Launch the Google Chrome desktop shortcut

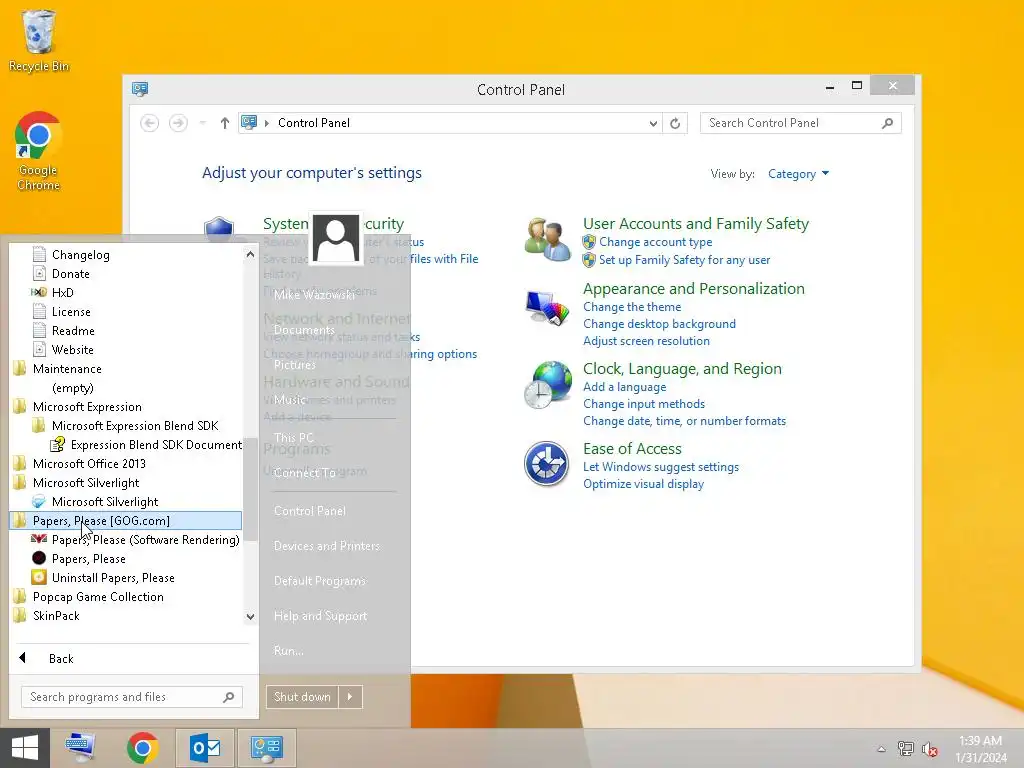[x=39, y=152]
